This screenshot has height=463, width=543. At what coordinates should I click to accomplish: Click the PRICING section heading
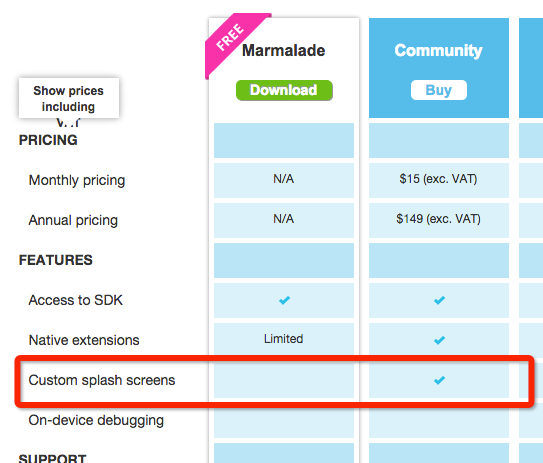(48, 140)
